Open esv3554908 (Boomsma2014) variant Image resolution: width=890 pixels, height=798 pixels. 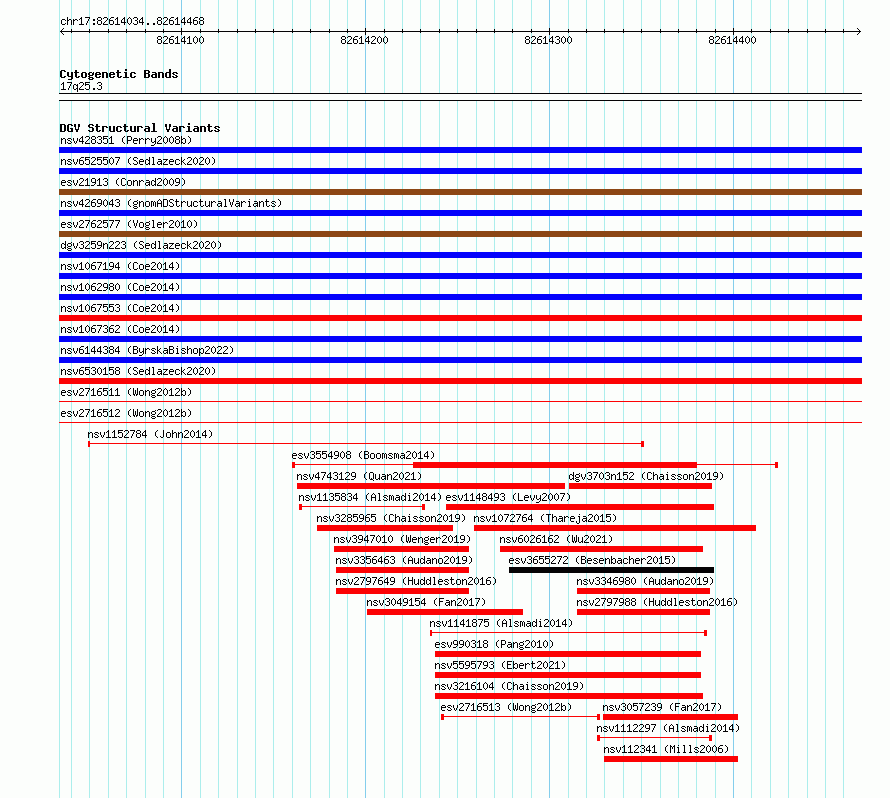coord(363,455)
